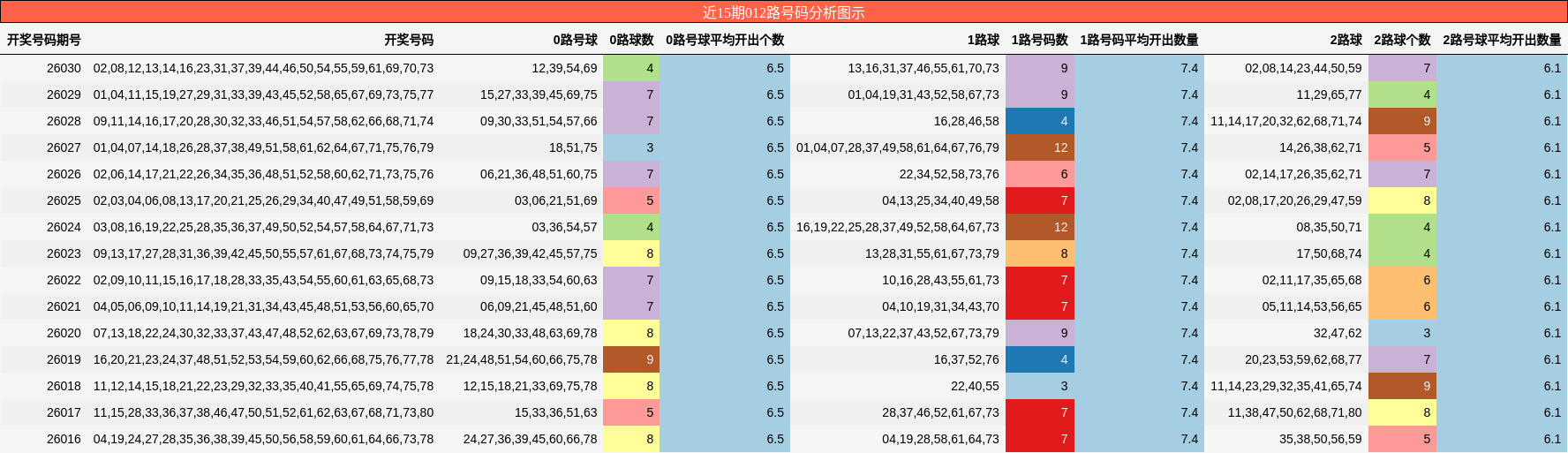Select period number 26017

click(64, 412)
